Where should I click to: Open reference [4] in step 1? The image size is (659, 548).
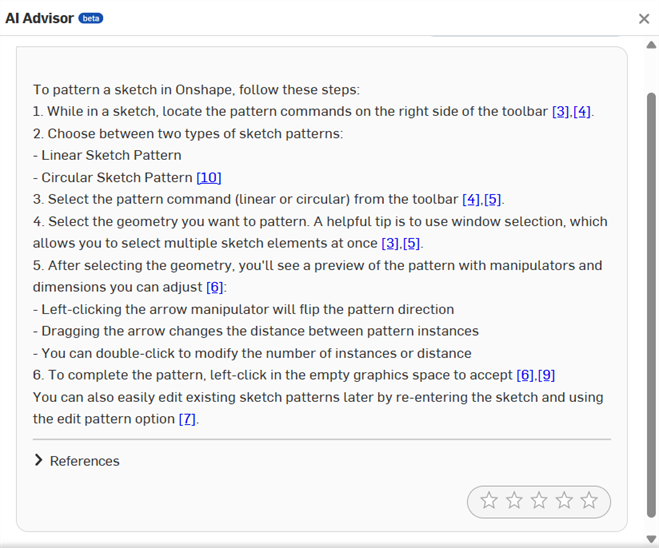[582, 111]
